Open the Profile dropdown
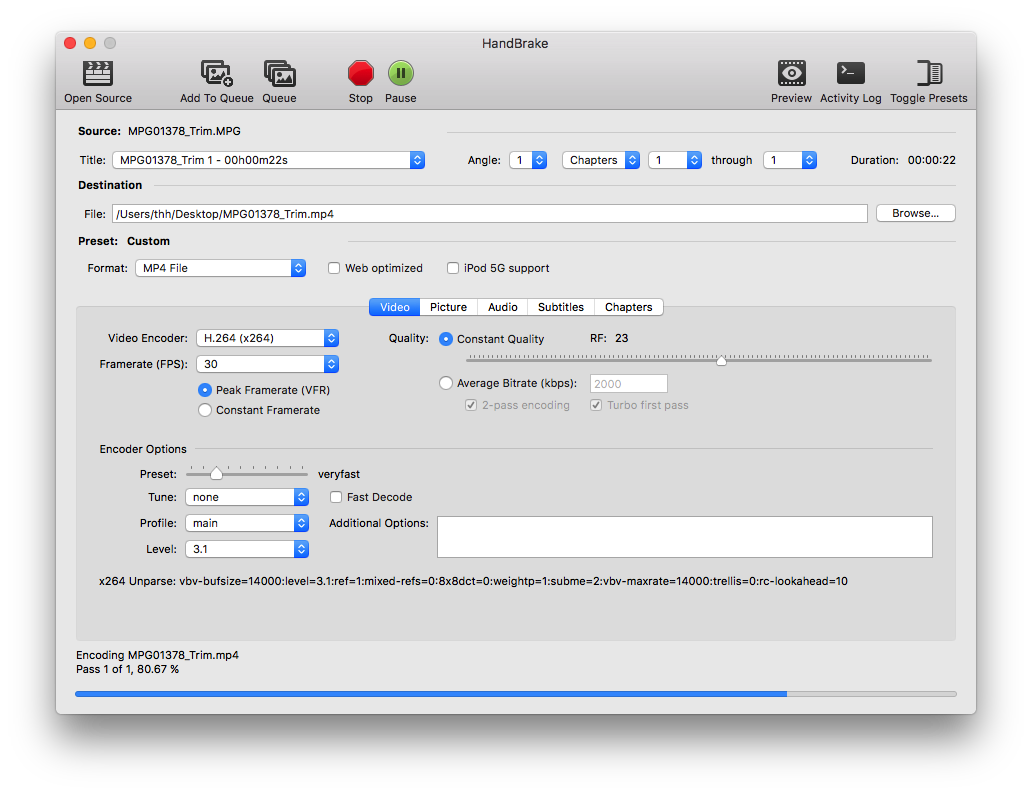 247,523
